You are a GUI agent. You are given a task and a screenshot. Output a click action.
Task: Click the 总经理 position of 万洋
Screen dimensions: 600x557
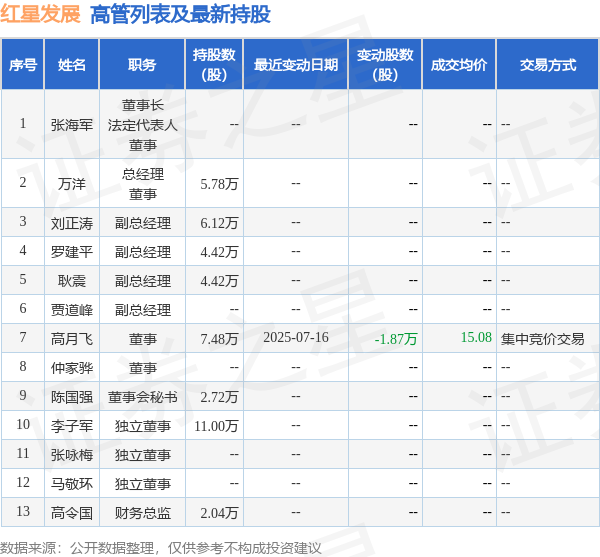coord(142,174)
